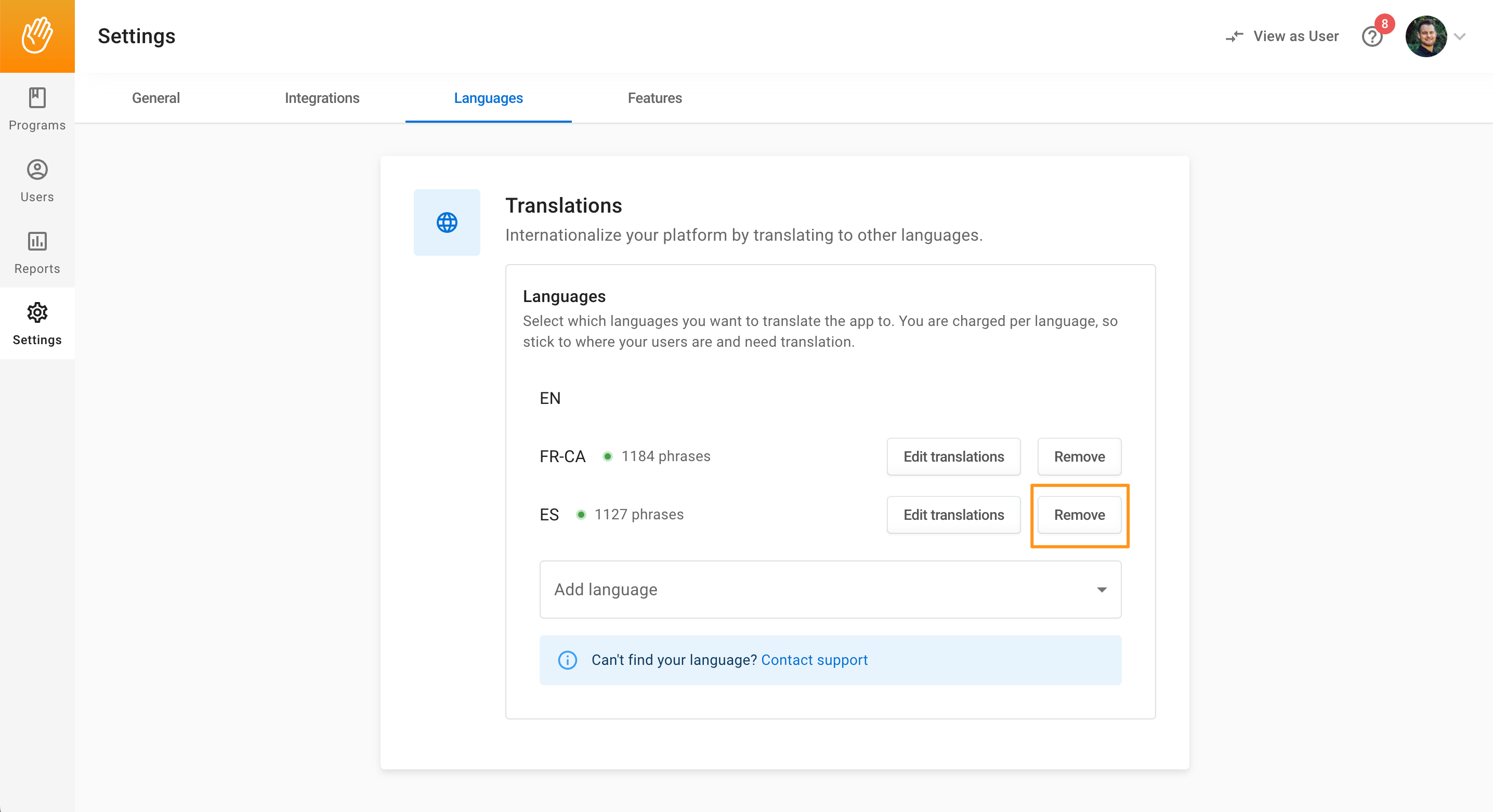The image size is (1493, 812).
Task: Click the Contact support link
Action: (814, 660)
